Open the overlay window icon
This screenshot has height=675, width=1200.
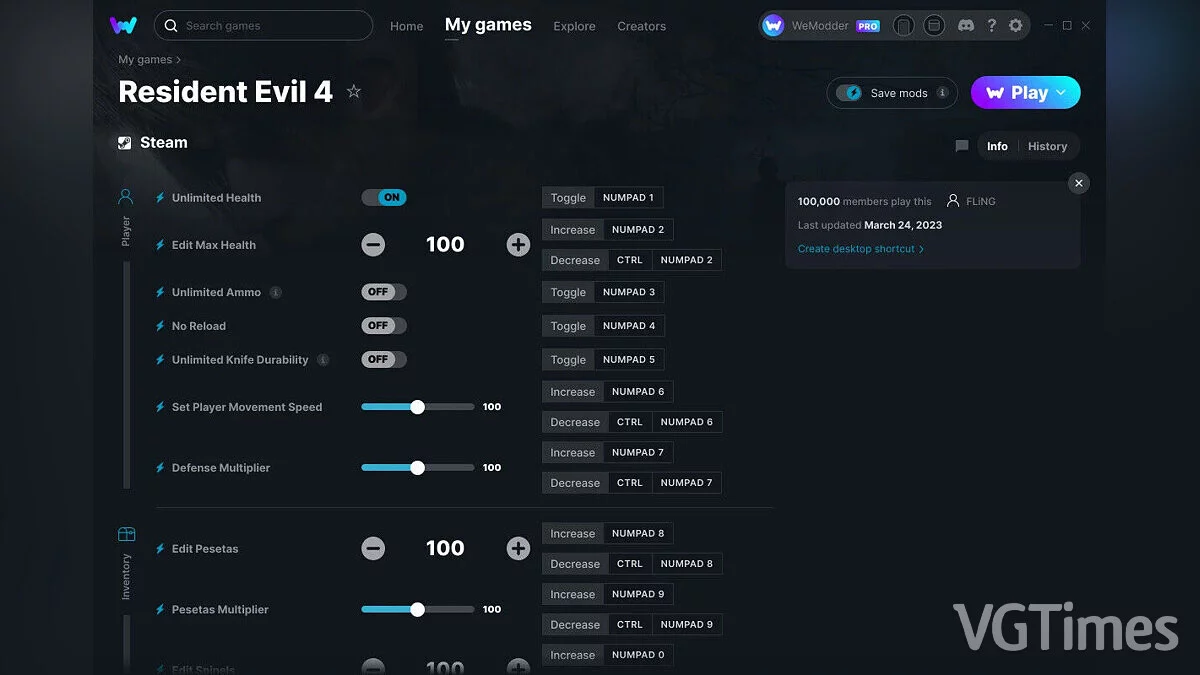[x=934, y=26]
